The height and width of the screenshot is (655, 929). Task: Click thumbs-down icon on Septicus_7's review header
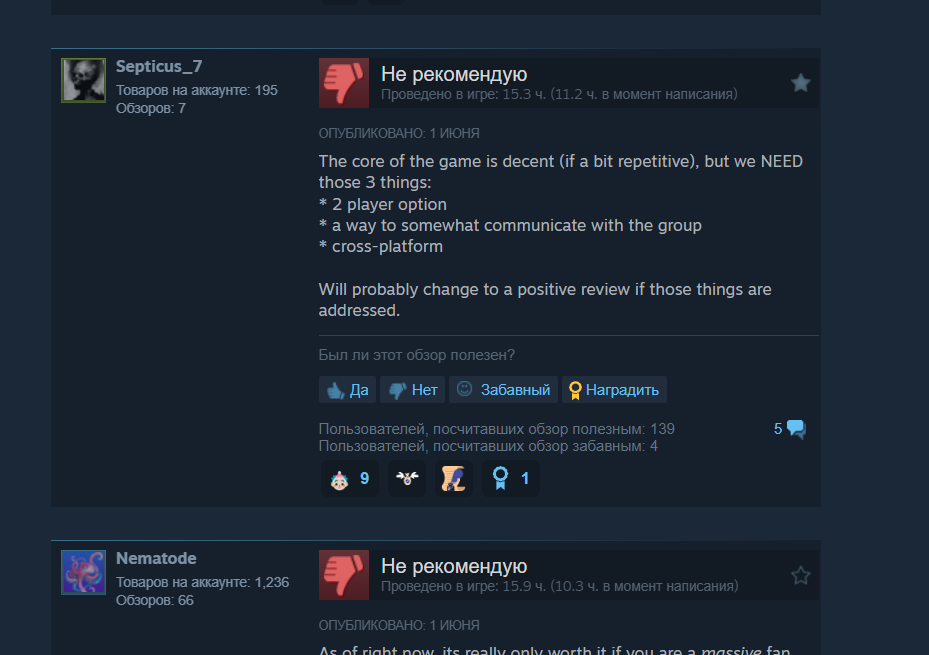point(344,83)
